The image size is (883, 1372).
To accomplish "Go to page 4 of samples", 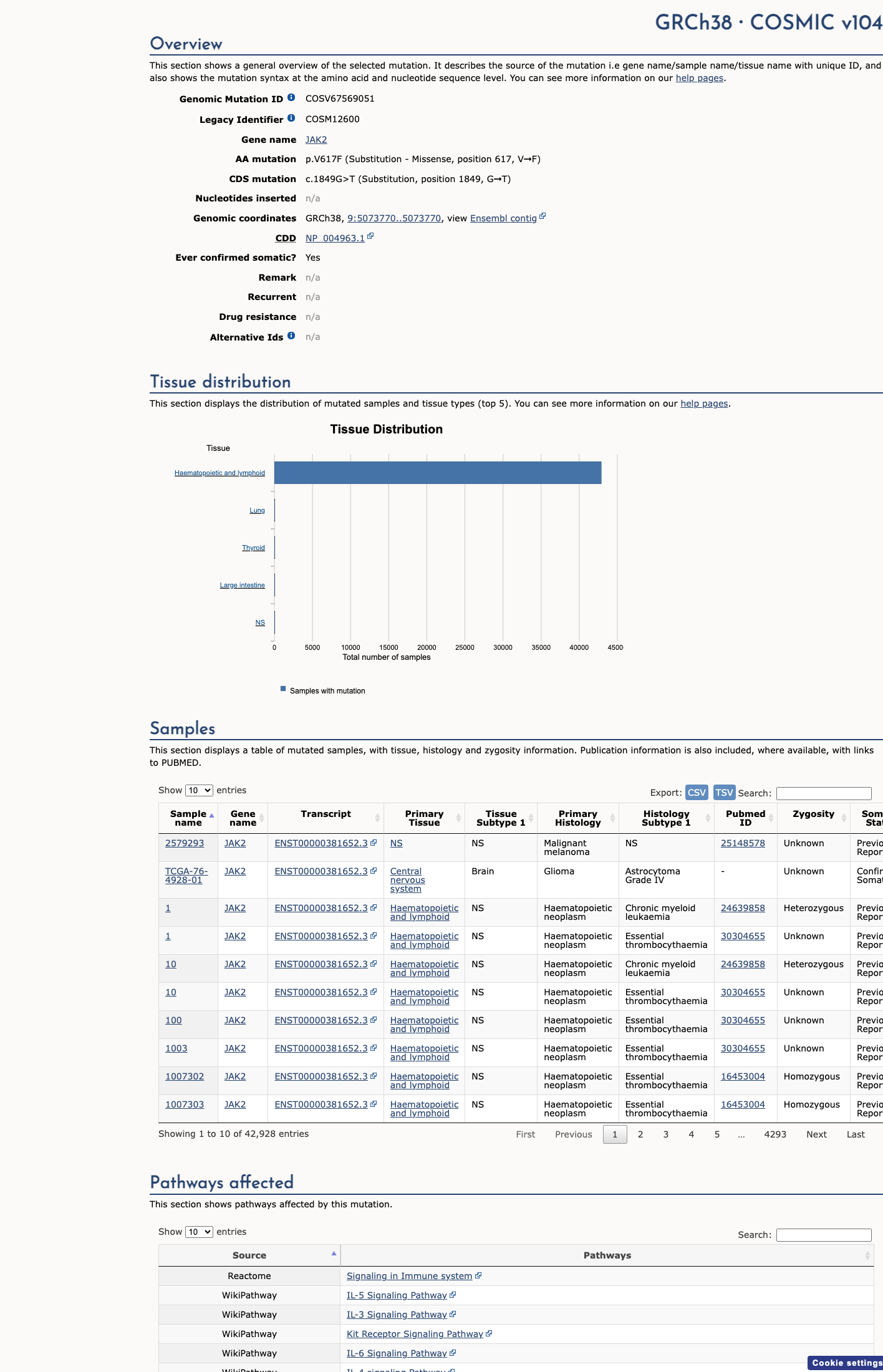I will click(x=692, y=1134).
